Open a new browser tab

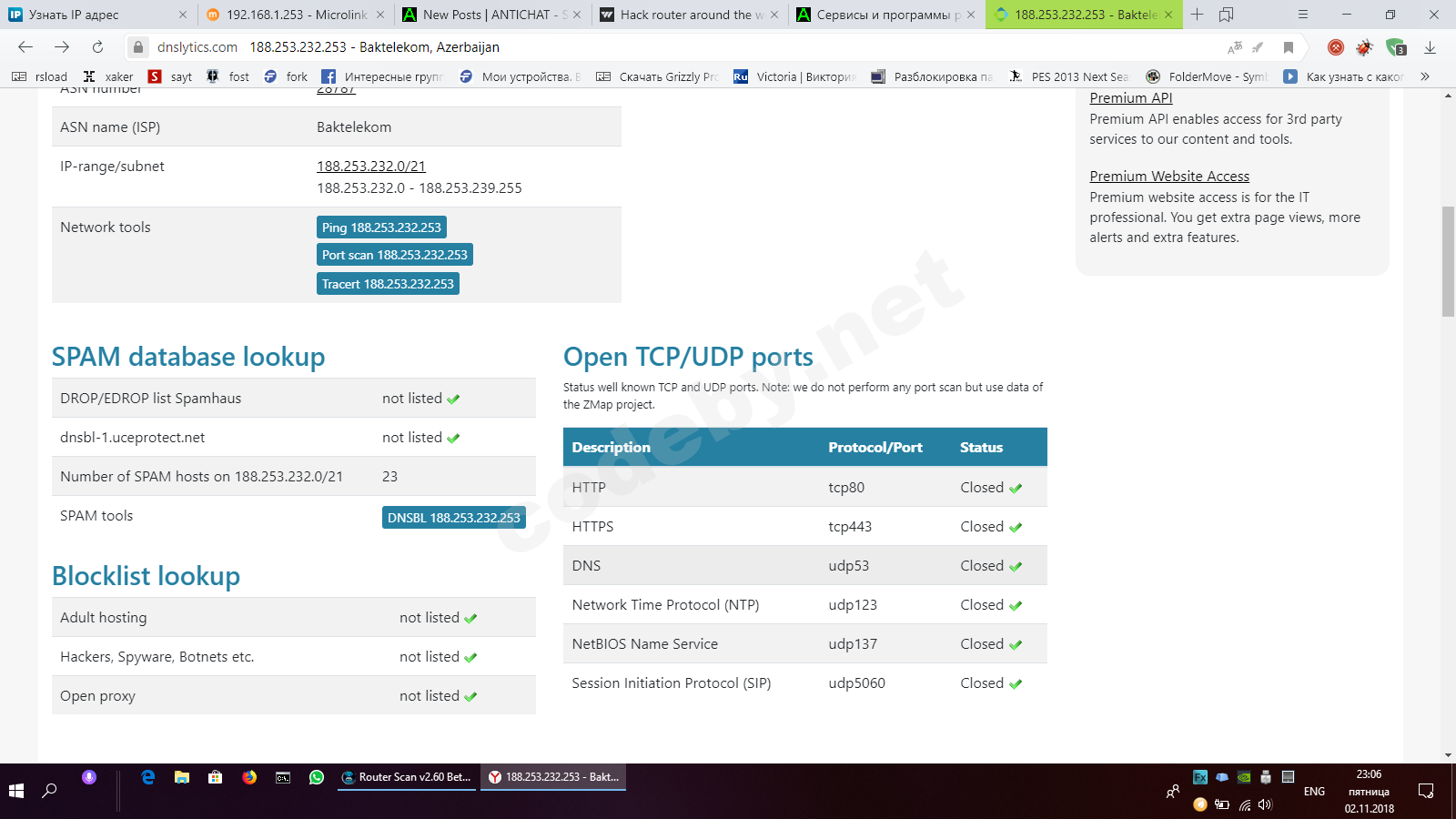coord(1197,15)
